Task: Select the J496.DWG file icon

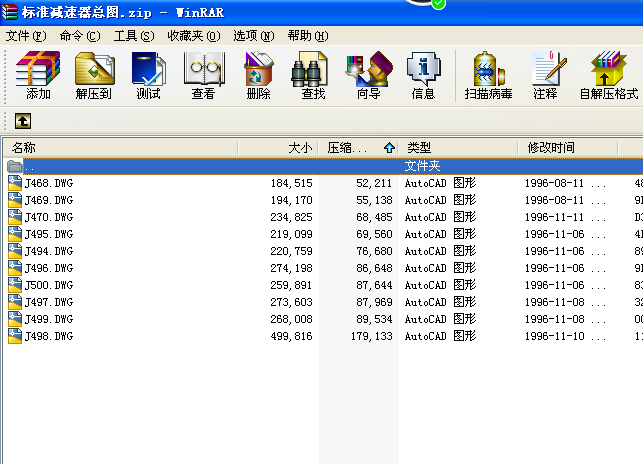Action: click(15, 268)
